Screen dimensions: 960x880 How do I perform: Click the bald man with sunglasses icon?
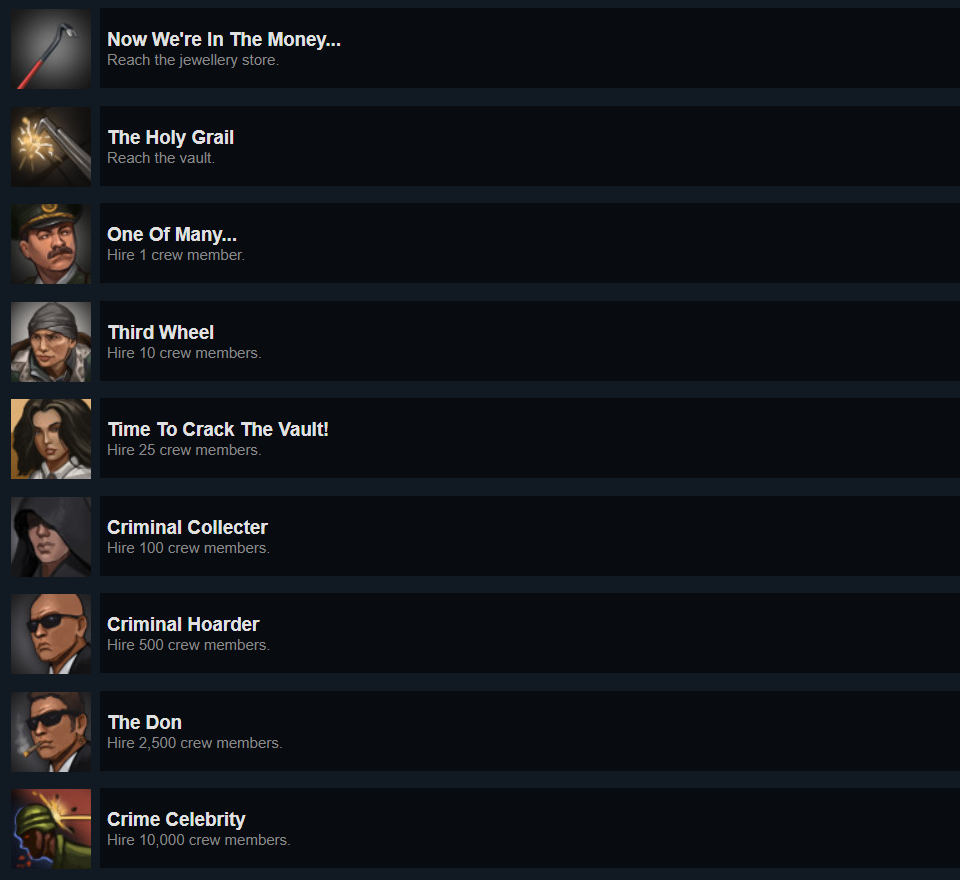click(51, 634)
